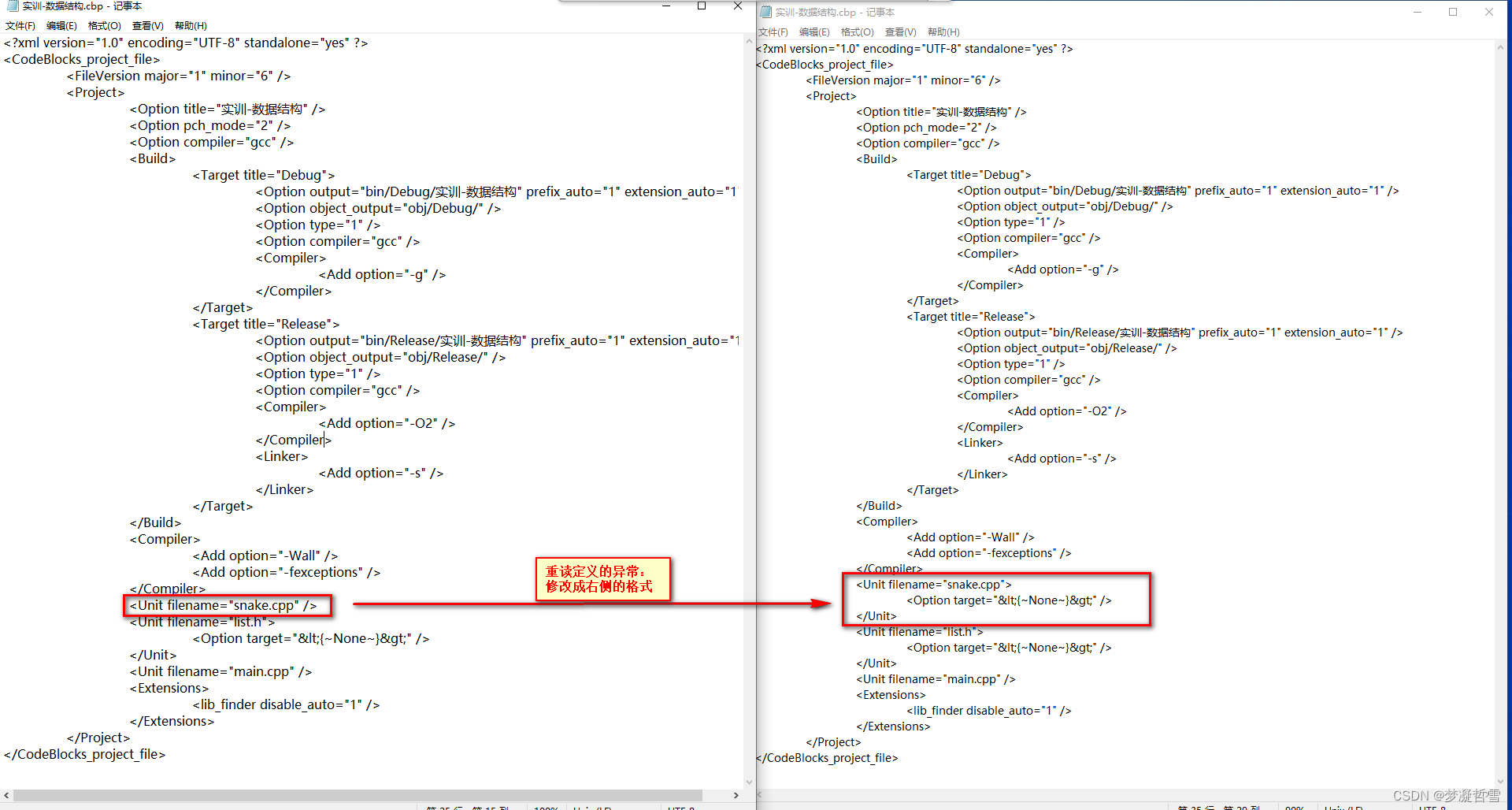
Task: Click Add option="-O2" line in right window
Action: (1067, 411)
